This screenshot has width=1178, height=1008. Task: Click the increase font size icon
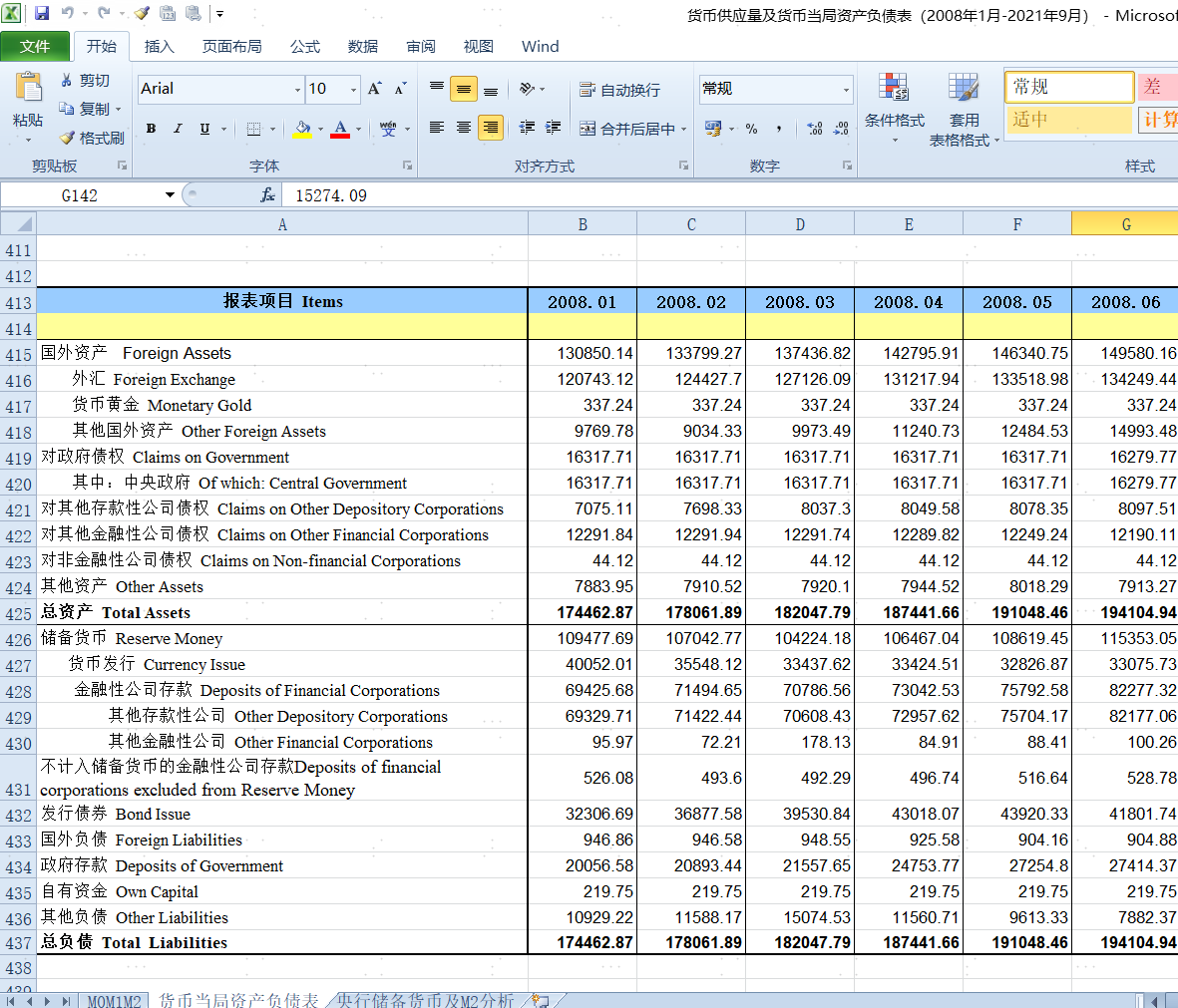[375, 89]
